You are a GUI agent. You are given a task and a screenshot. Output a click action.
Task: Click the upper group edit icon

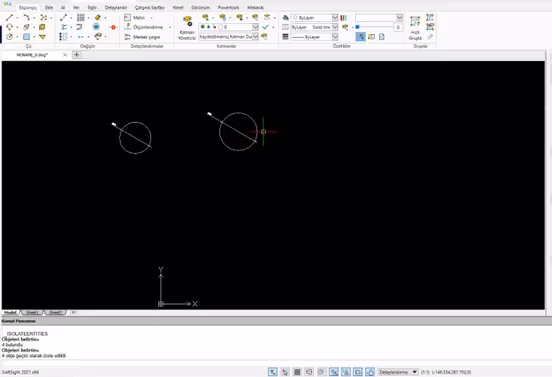pos(430,17)
